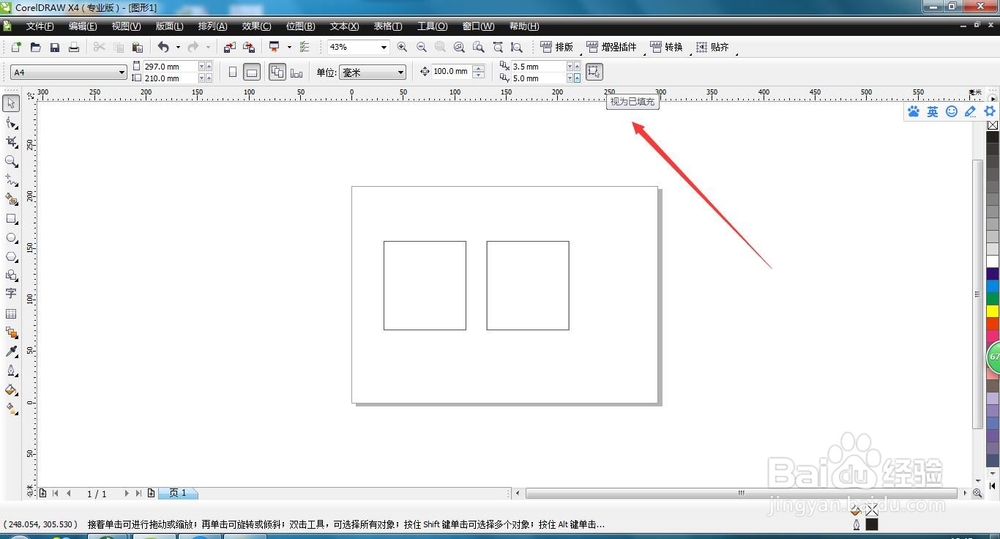
Task: Save the document
Action: tap(54, 47)
